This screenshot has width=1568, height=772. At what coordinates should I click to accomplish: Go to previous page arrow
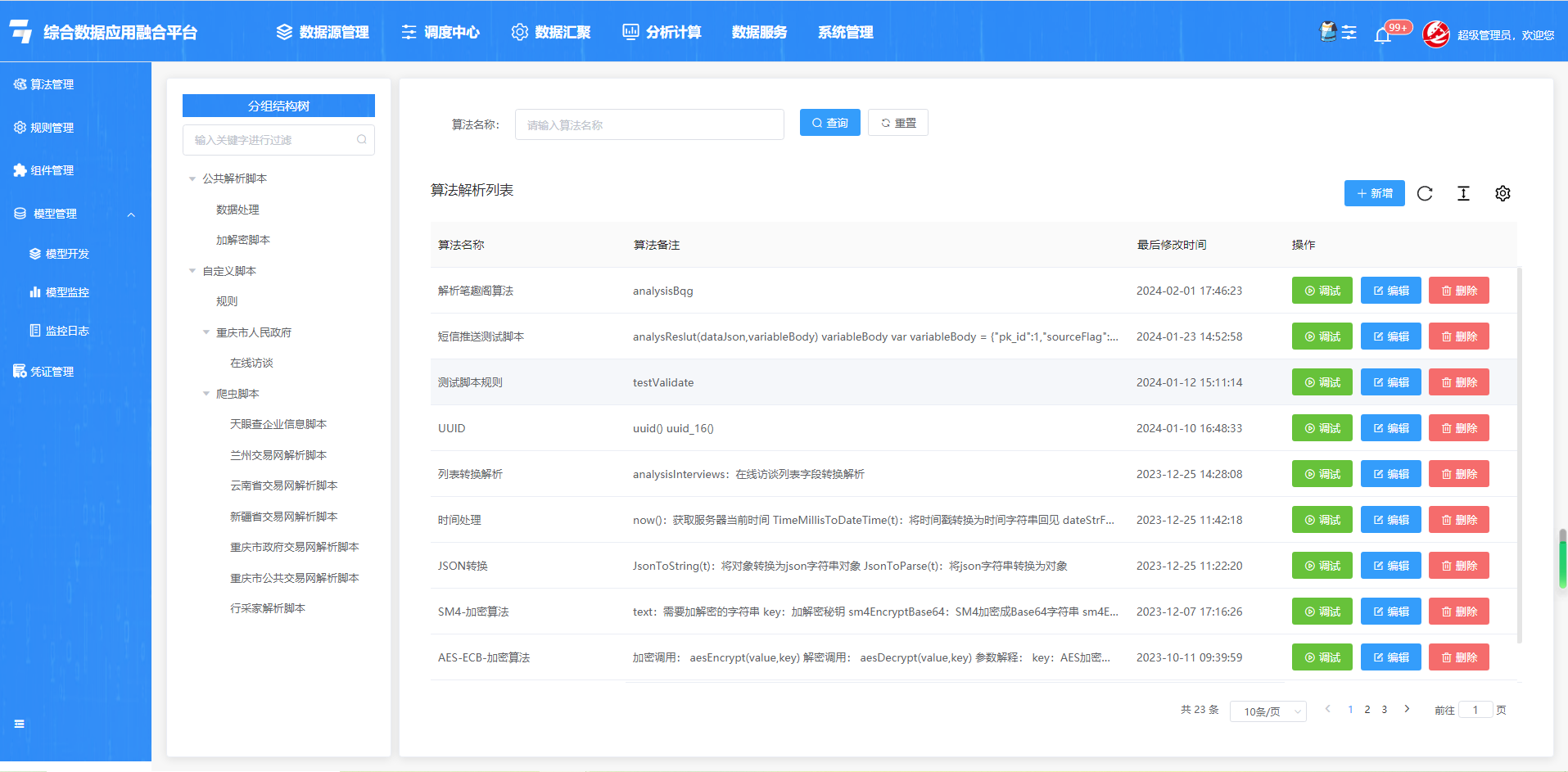click(x=1327, y=709)
